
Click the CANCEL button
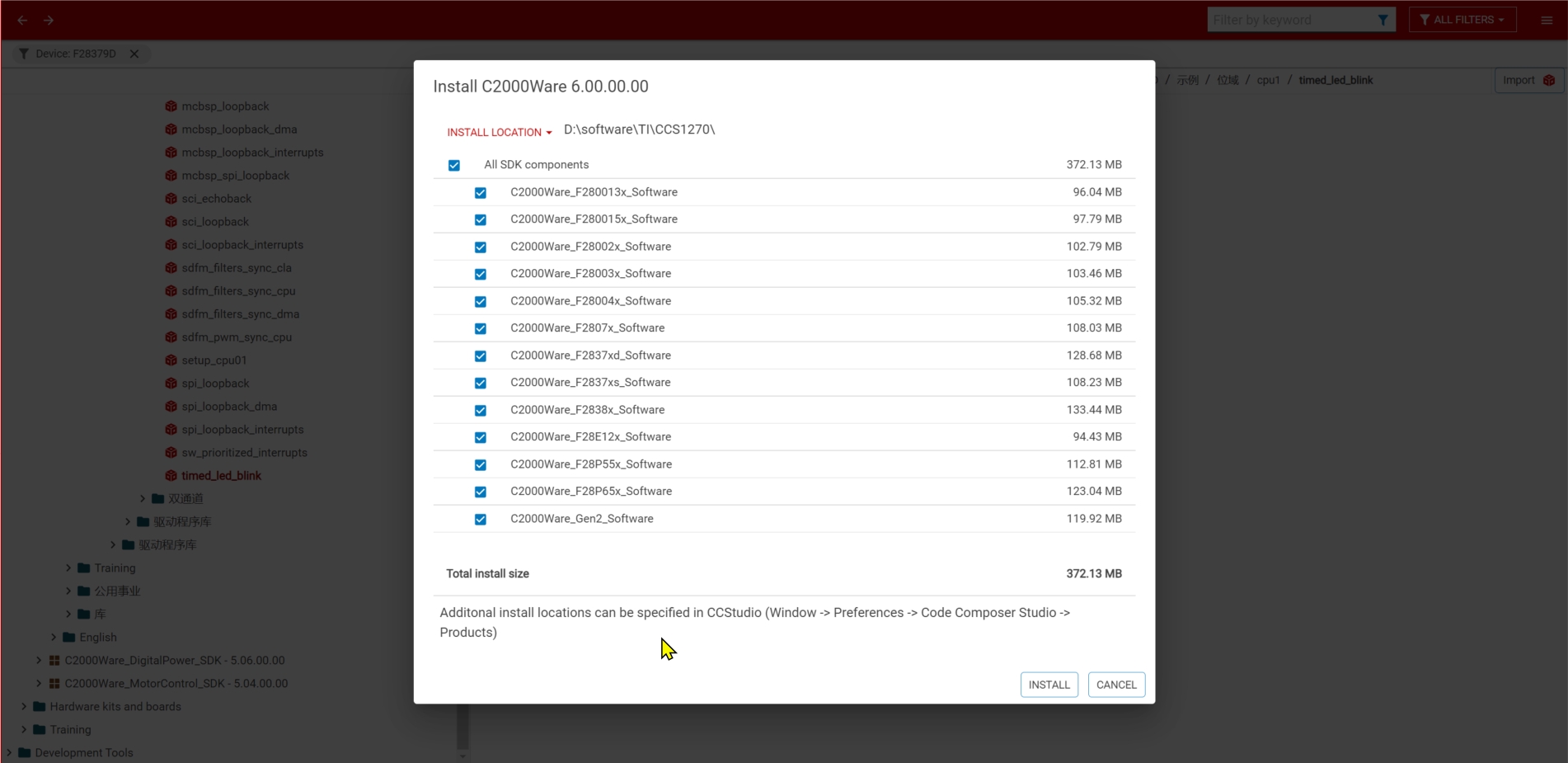click(x=1116, y=685)
